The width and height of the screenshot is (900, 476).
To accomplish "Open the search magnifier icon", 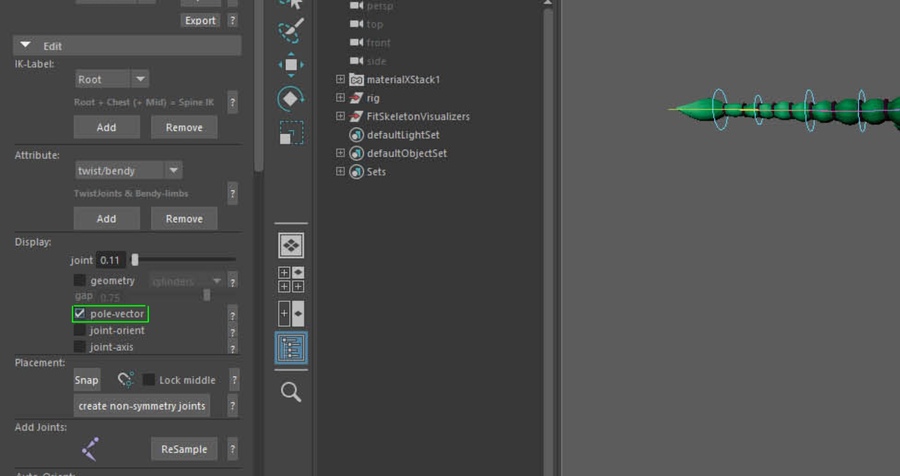I will pyautogui.click(x=291, y=392).
